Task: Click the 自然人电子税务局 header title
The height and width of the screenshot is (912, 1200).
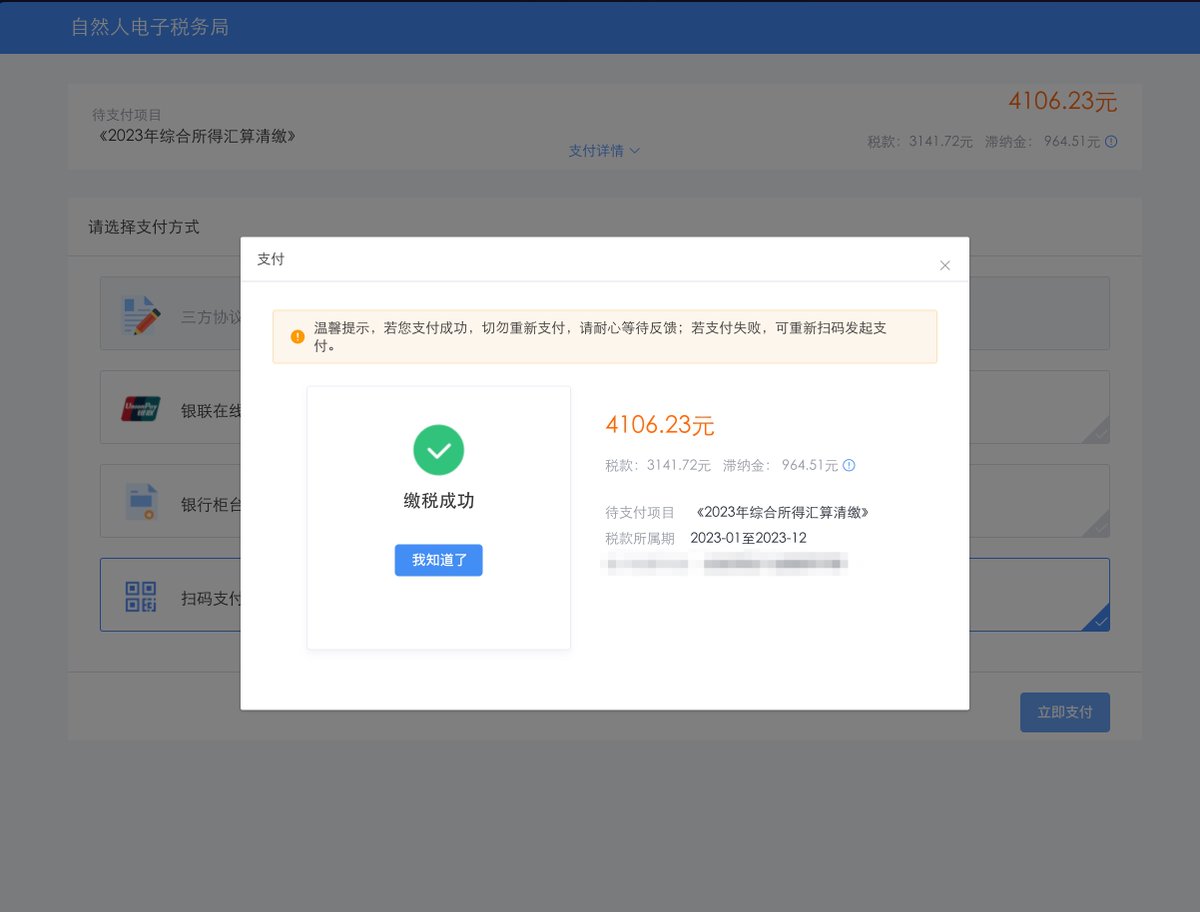Action: click(150, 27)
